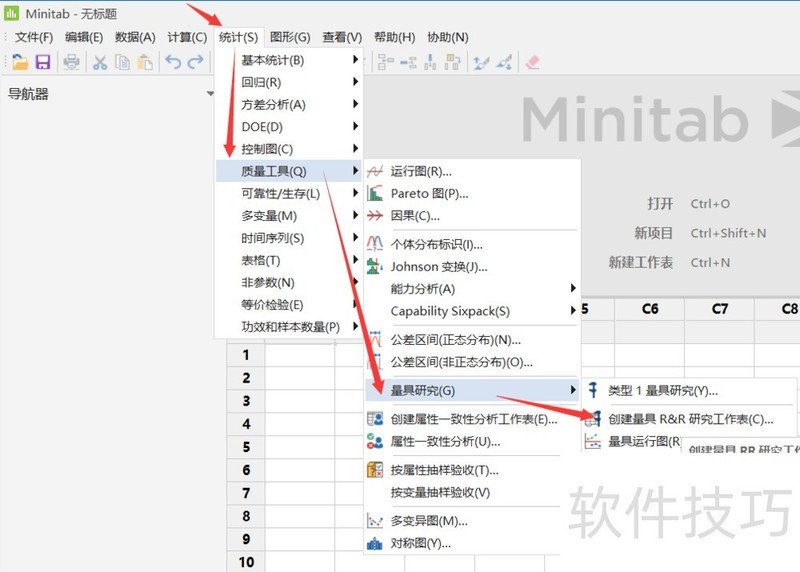Expand the 能力分析(A) submenu

573,288
